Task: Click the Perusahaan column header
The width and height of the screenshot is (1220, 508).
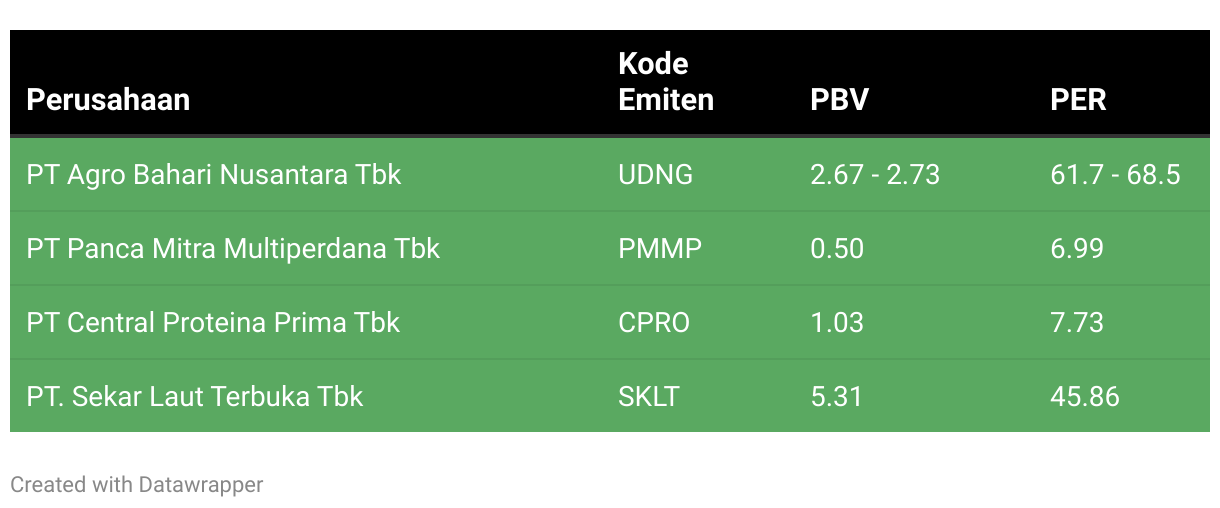Action: point(108,100)
